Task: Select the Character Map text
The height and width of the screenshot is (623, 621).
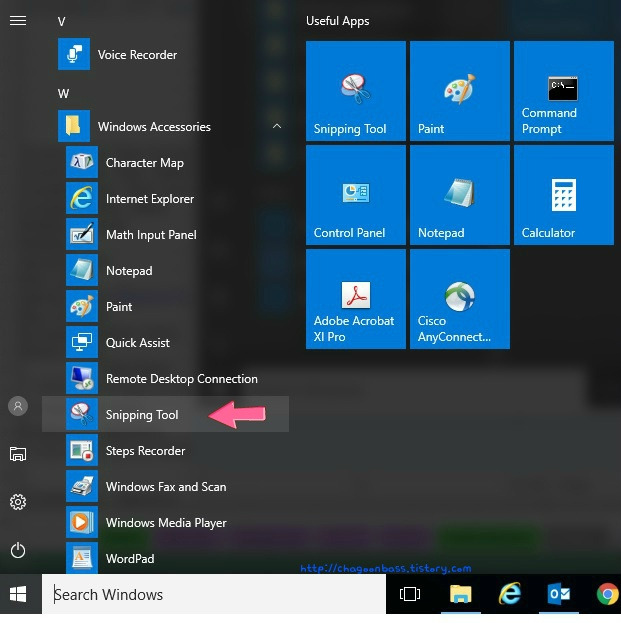Action: click(145, 163)
